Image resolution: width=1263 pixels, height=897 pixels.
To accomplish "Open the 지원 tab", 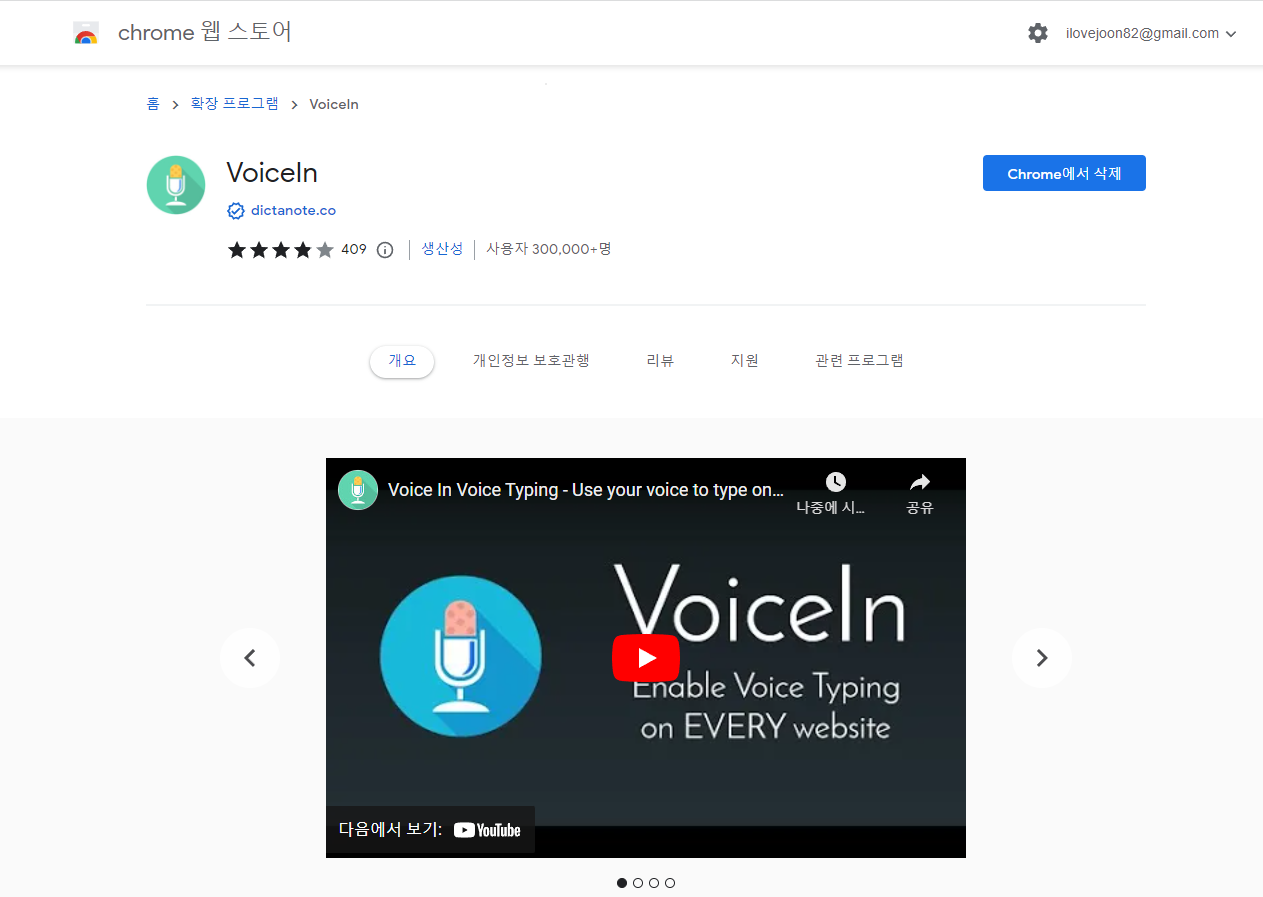I will coord(745,361).
